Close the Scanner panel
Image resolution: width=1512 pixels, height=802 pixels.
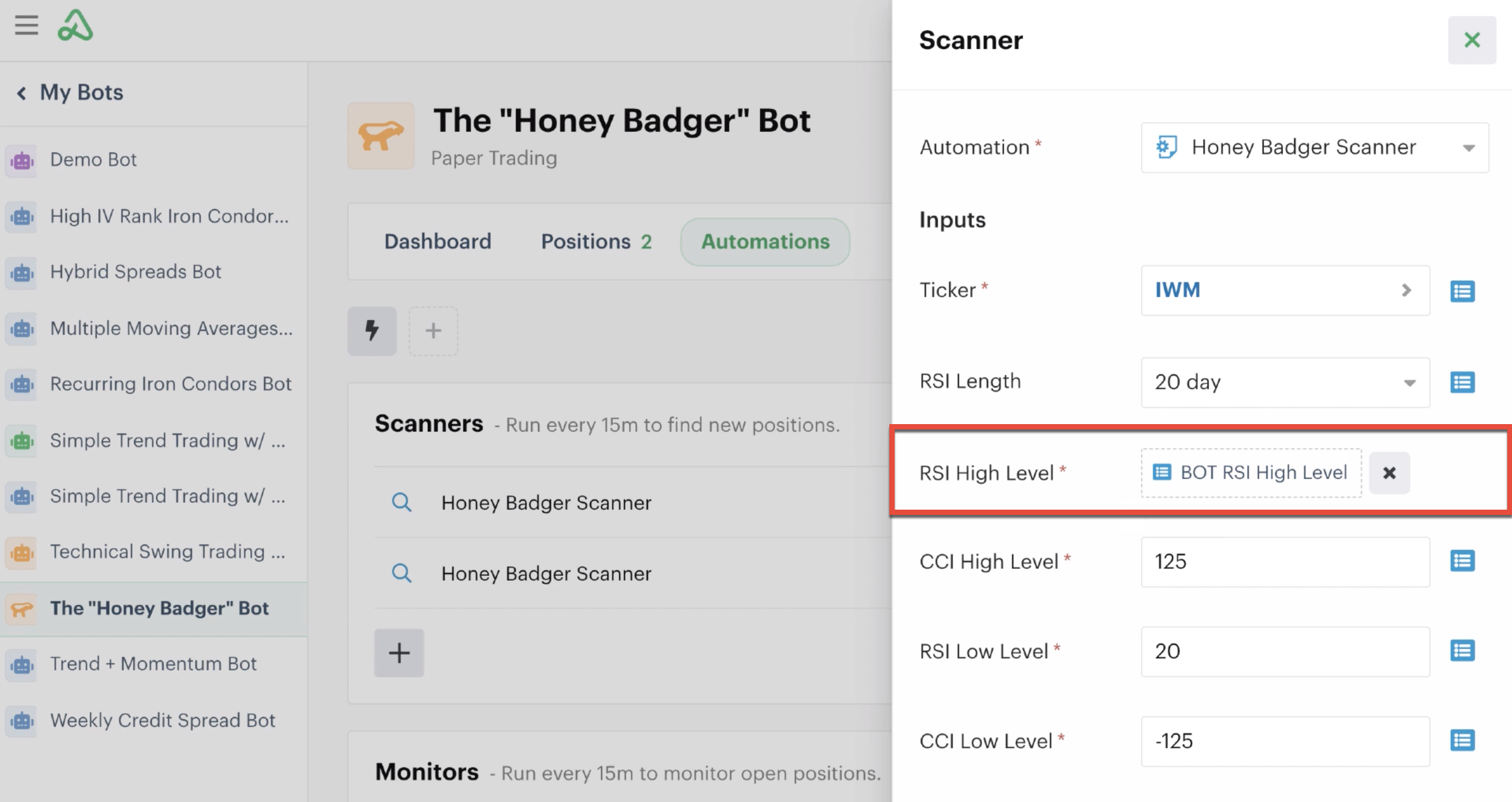click(x=1472, y=40)
